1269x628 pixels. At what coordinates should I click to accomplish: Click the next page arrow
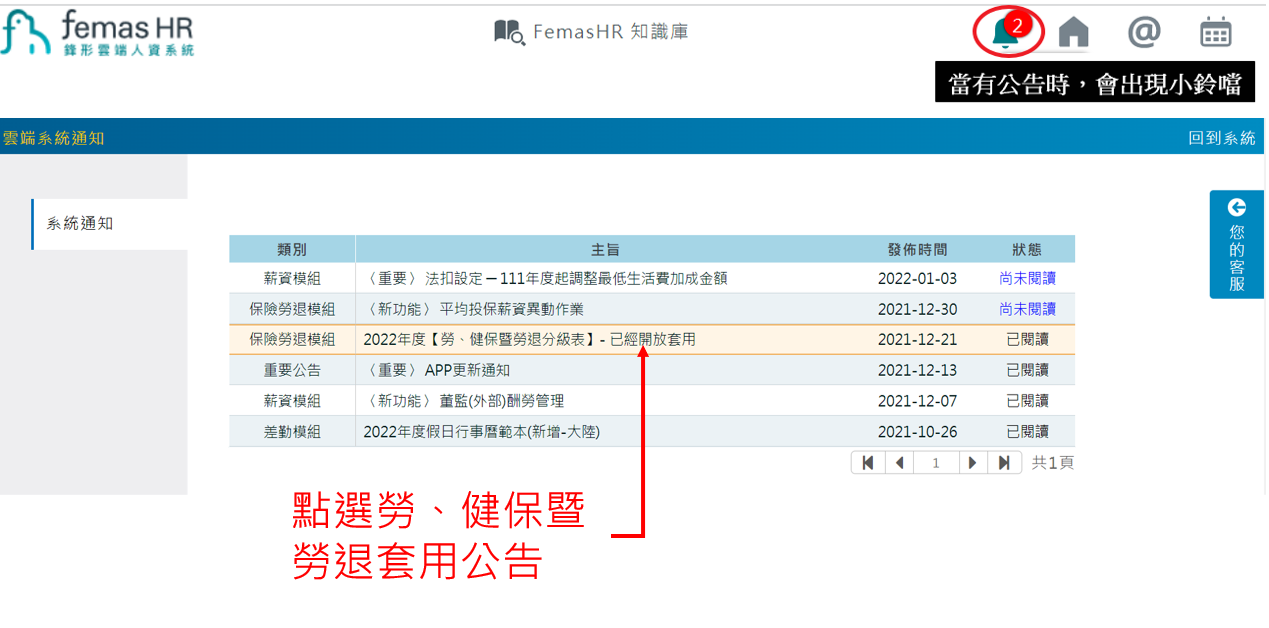coord(971,462)
